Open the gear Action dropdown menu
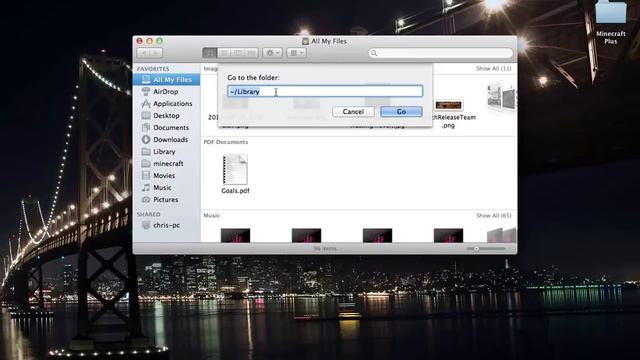The height and width of the screenshot is (360, 640). [272, 53]
